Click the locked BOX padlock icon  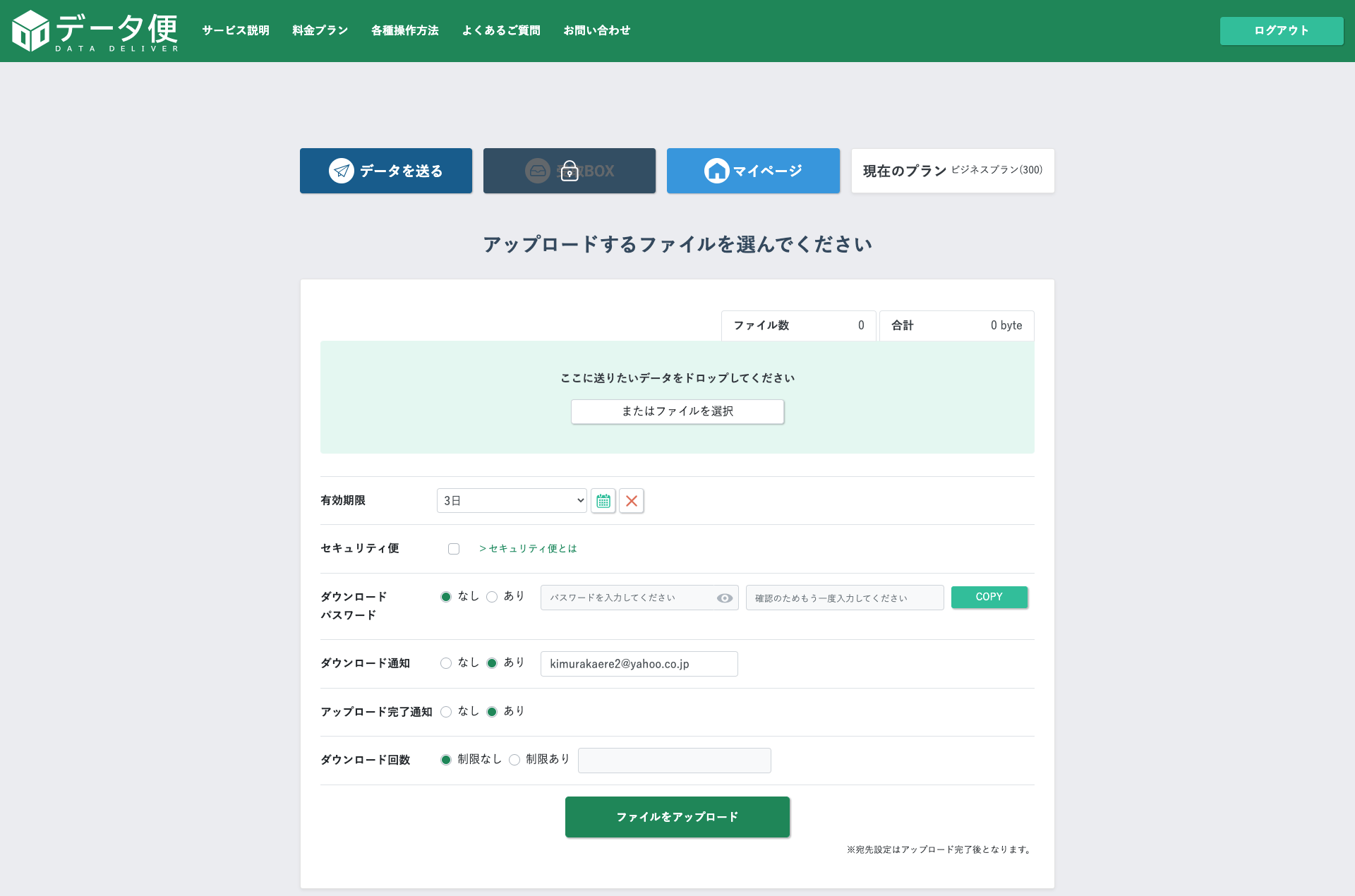click(x=570, y=171)
